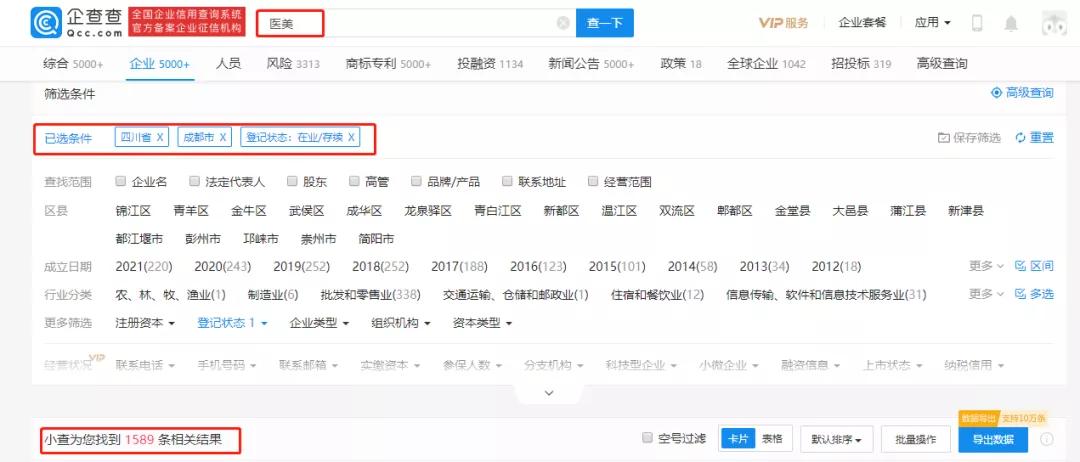Open 企业套餐 link
The image size is (1080, 462).
(x=861, y=23)
